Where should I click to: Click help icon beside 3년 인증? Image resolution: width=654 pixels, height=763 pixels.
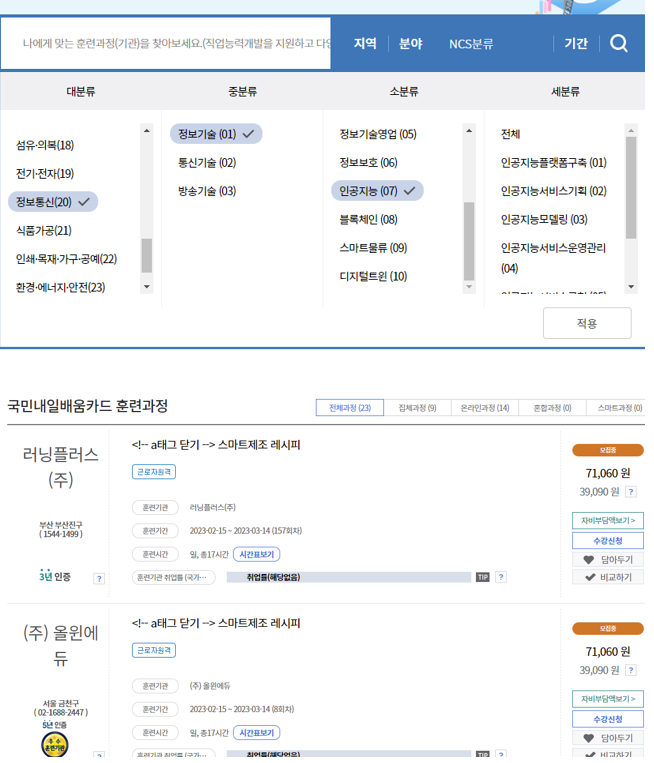[99, 578]
